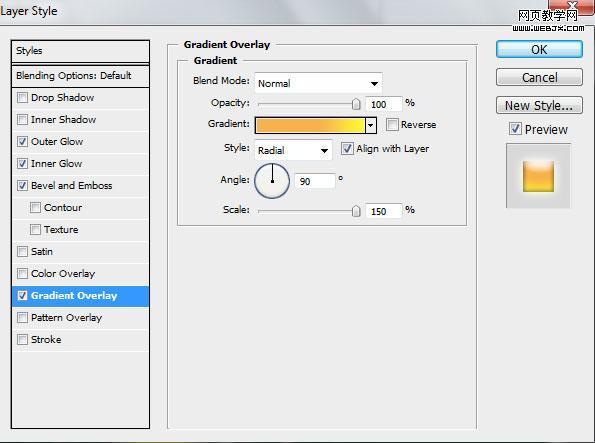Open the Inner Glow settings row

click(x=80, y=164)
